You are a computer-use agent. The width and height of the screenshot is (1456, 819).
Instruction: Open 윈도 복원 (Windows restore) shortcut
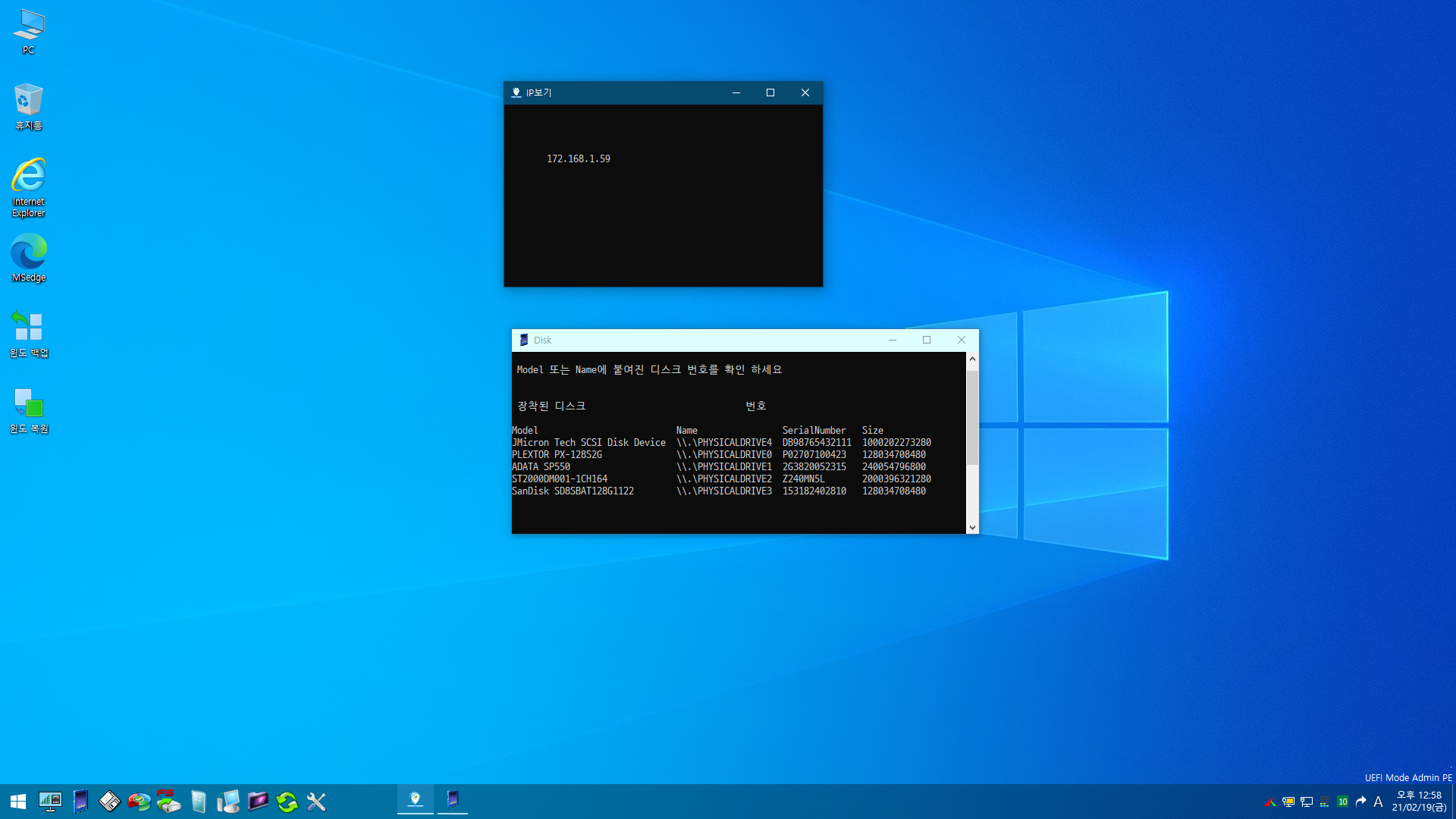(x=29, y=409)
